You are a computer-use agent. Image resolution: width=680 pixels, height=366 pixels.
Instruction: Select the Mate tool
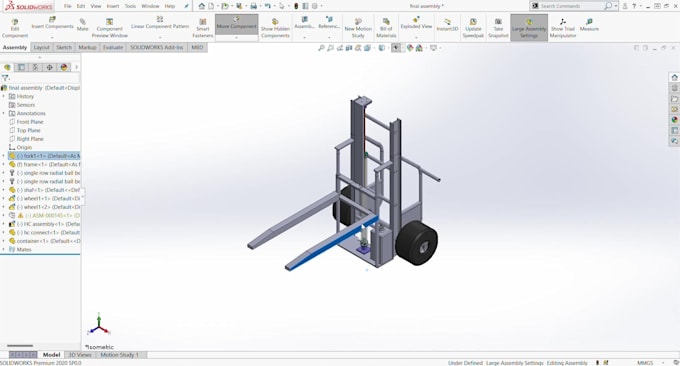click(82, 25)
